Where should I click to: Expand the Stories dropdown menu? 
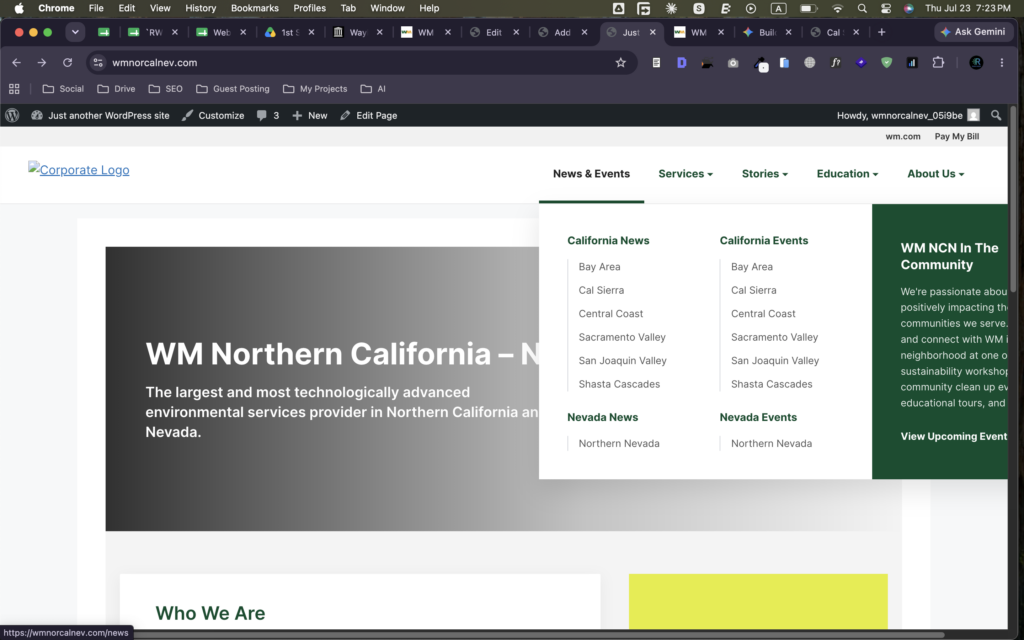(765, 174)
